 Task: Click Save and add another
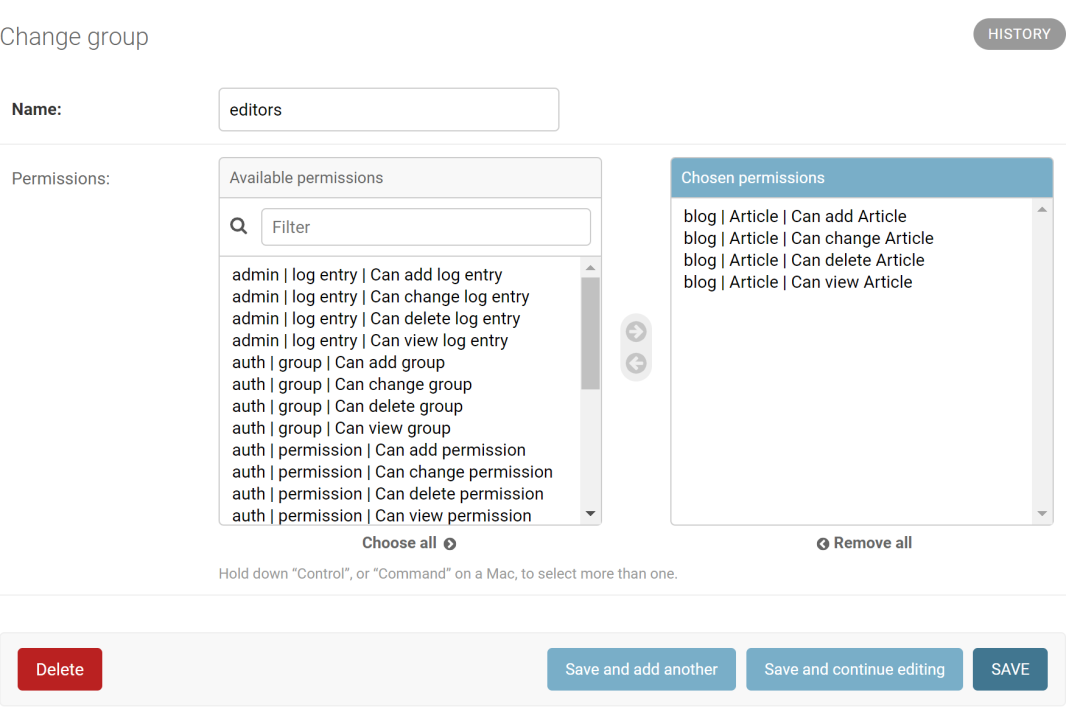click(641, 669)
